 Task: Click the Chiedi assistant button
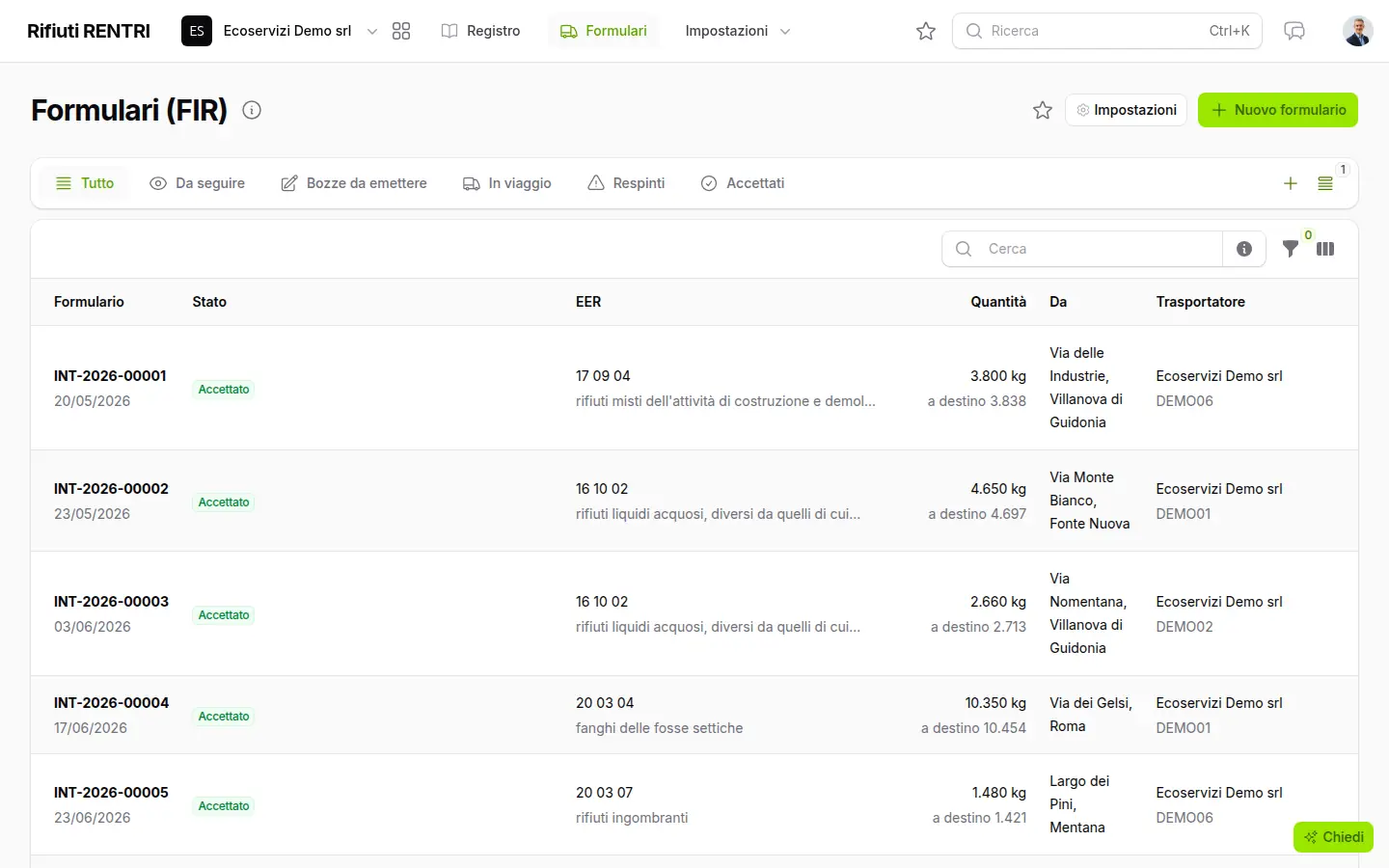tap(1334, 837)
